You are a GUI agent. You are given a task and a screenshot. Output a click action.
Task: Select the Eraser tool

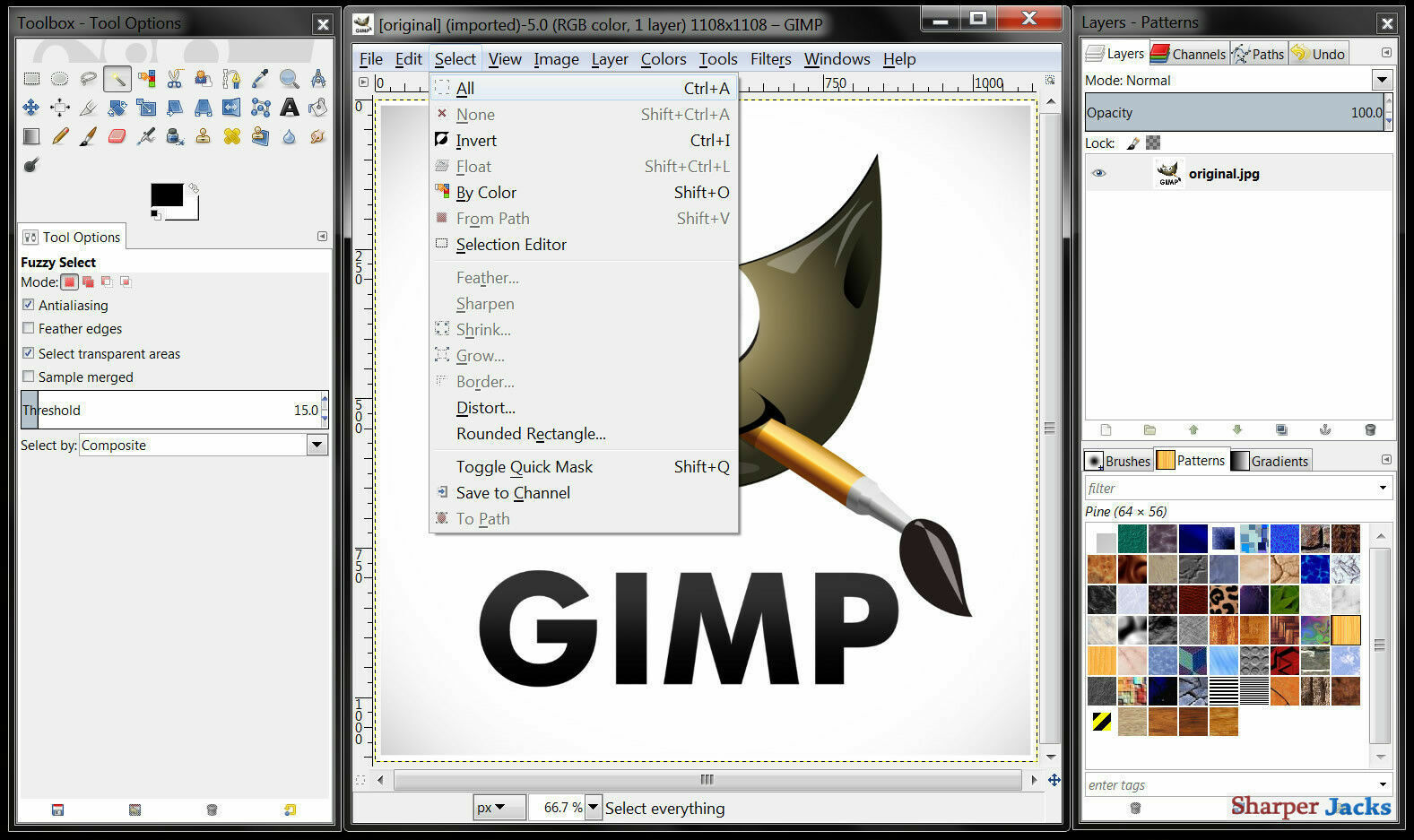[117, 136]
